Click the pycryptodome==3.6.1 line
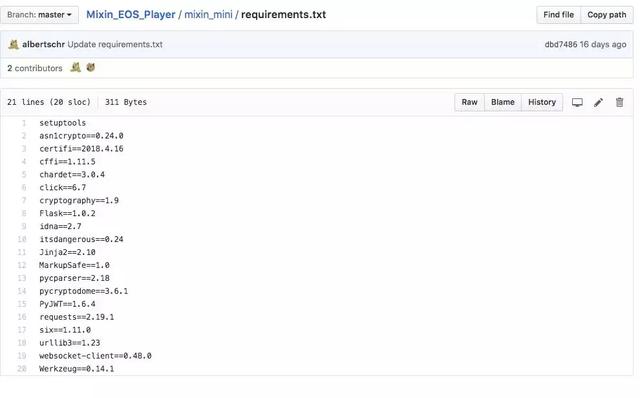Screen dimensions: 640x398 pyautogui.click(x=84, y=291)
